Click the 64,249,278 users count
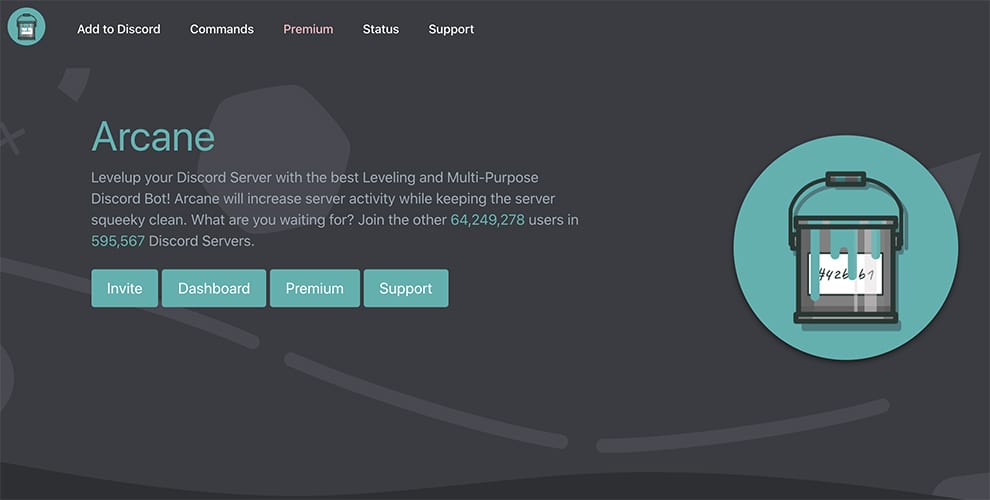 pyautogui.click(x=487, y=220)
